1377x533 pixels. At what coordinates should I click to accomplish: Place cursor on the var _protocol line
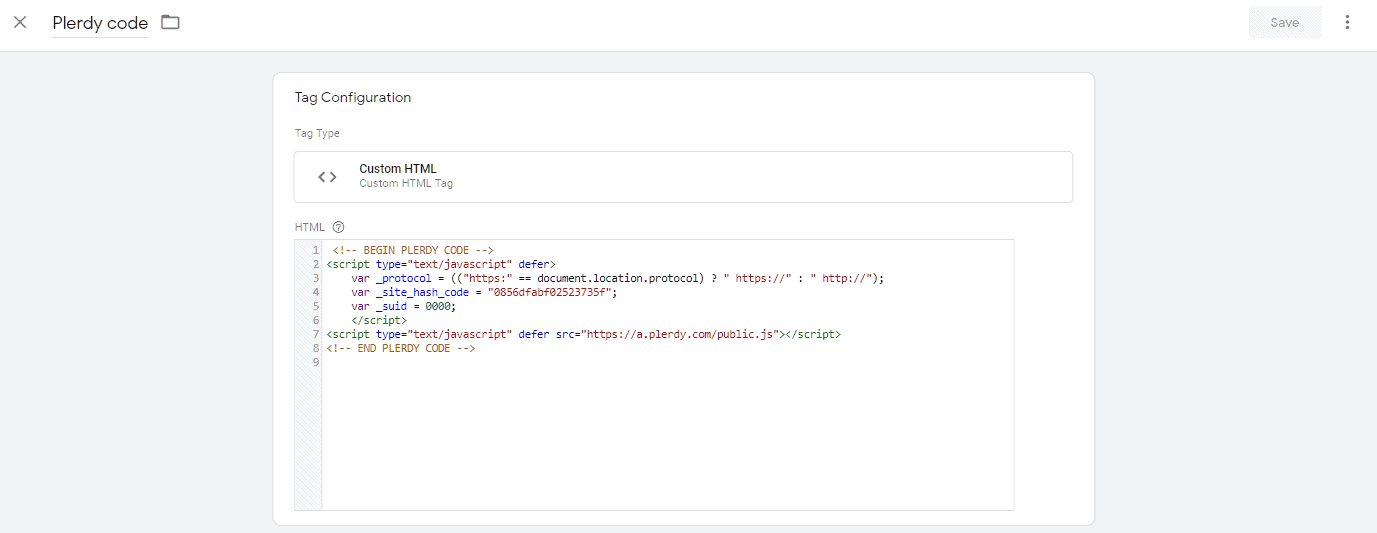click(x=618, y=278)
